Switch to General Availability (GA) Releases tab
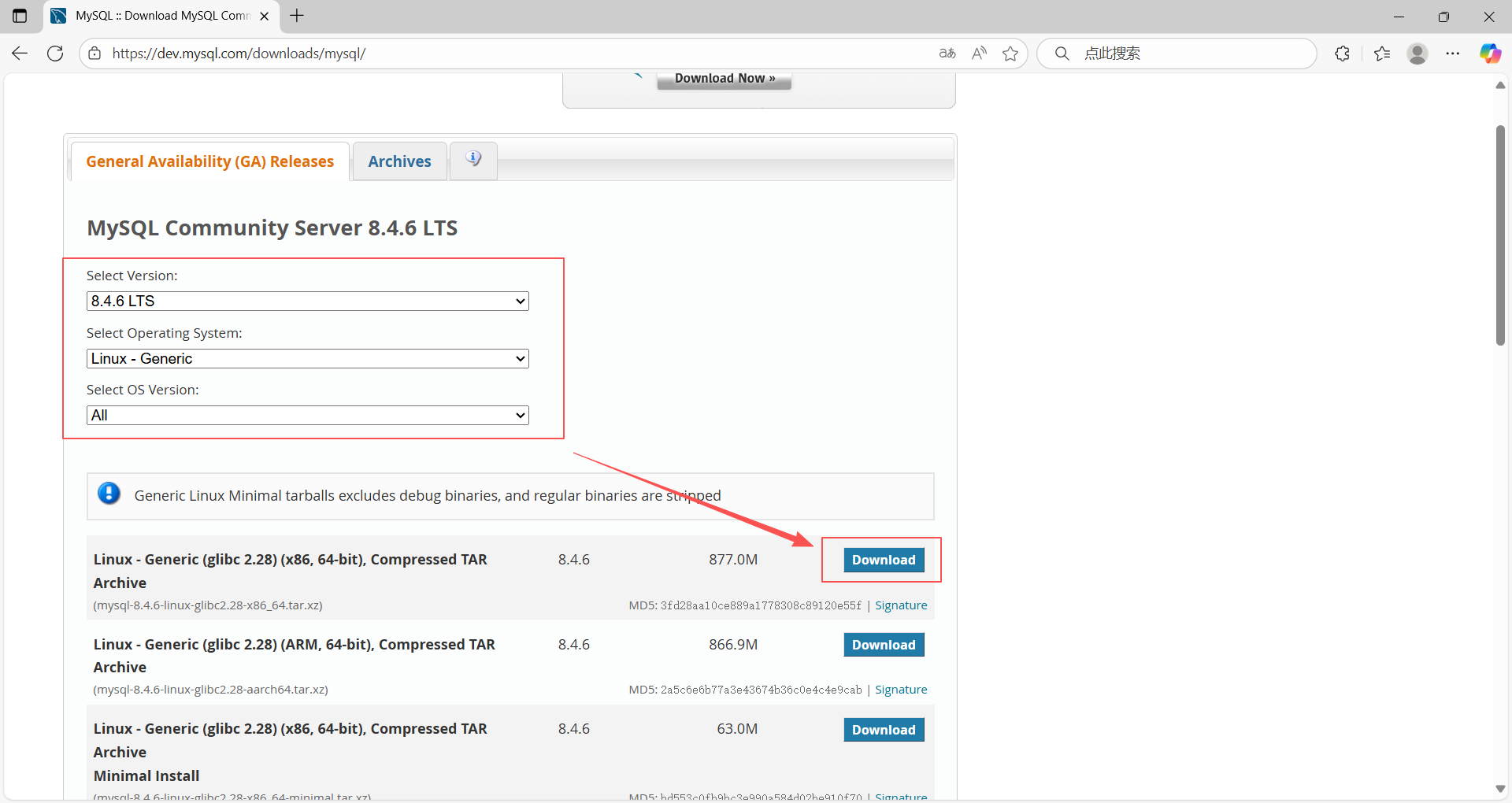Viewport: 1512px width, 803px height. (210, 161)
